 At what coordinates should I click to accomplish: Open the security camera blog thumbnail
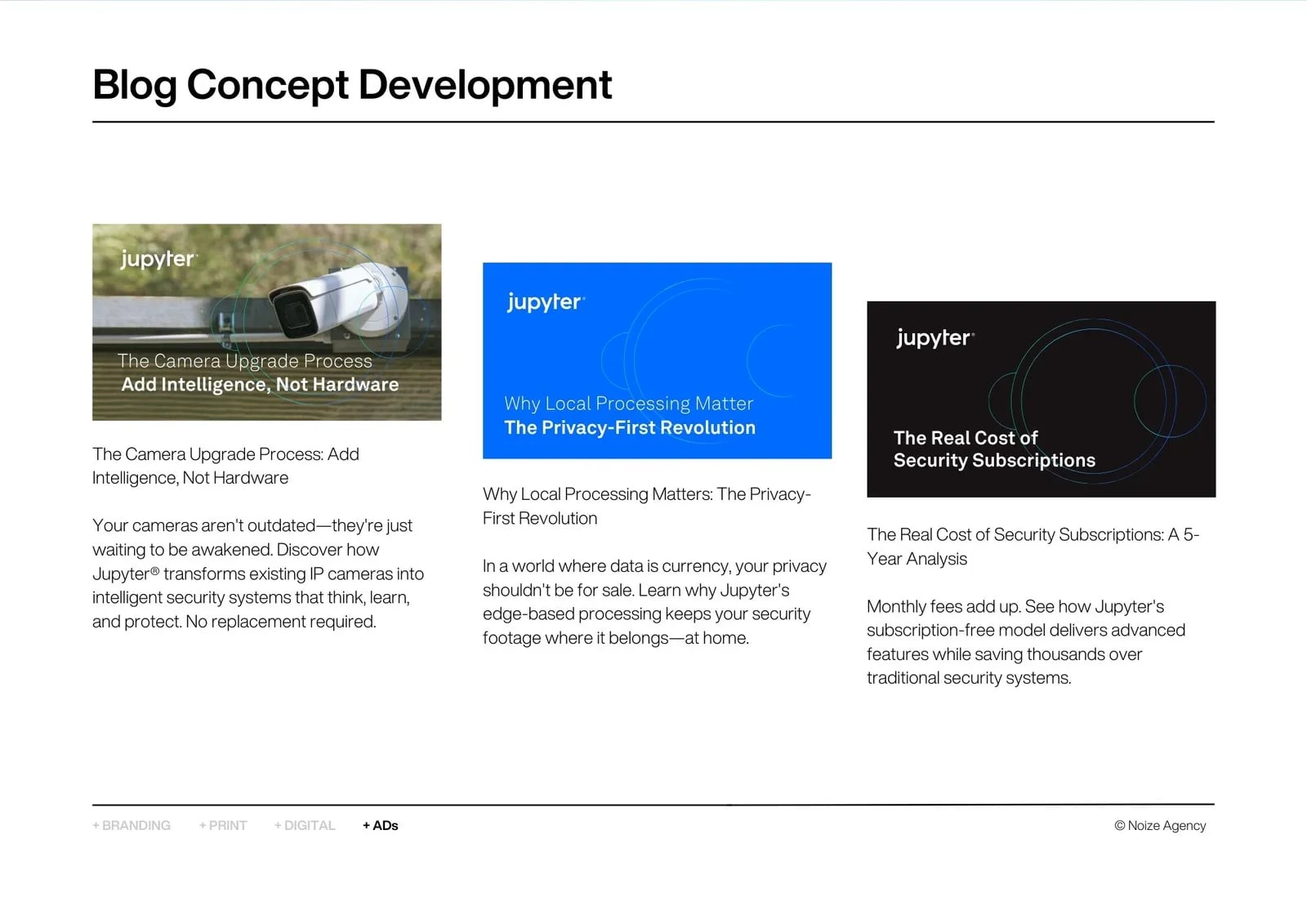coord(266,322)
